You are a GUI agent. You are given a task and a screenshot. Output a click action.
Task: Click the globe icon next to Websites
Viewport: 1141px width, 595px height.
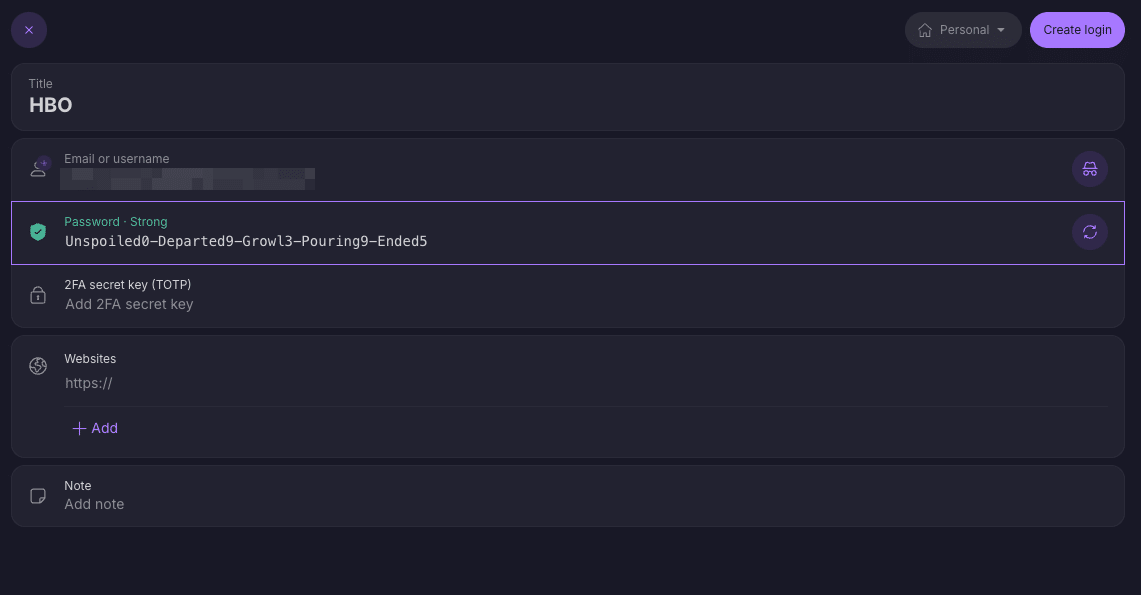[38, 366]
